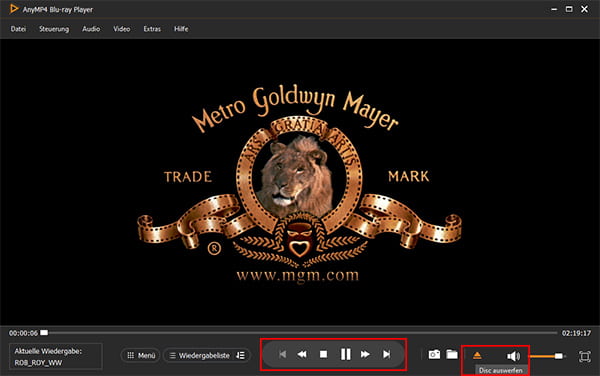Adjust the volume slider

tap(547, 356)
